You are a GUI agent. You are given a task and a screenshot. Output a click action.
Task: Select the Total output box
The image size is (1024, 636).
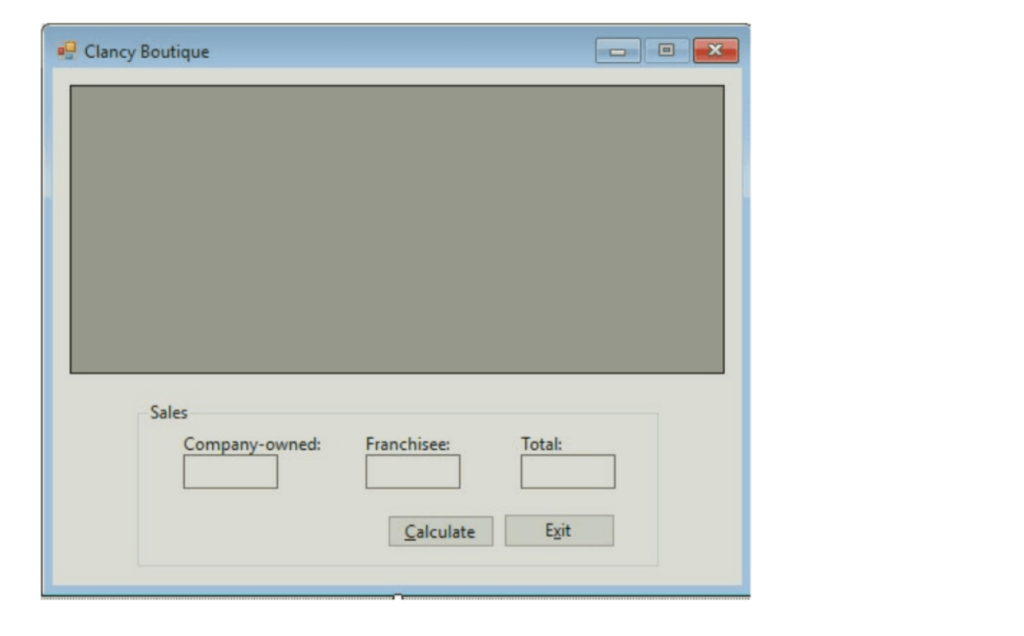point(568,471)
